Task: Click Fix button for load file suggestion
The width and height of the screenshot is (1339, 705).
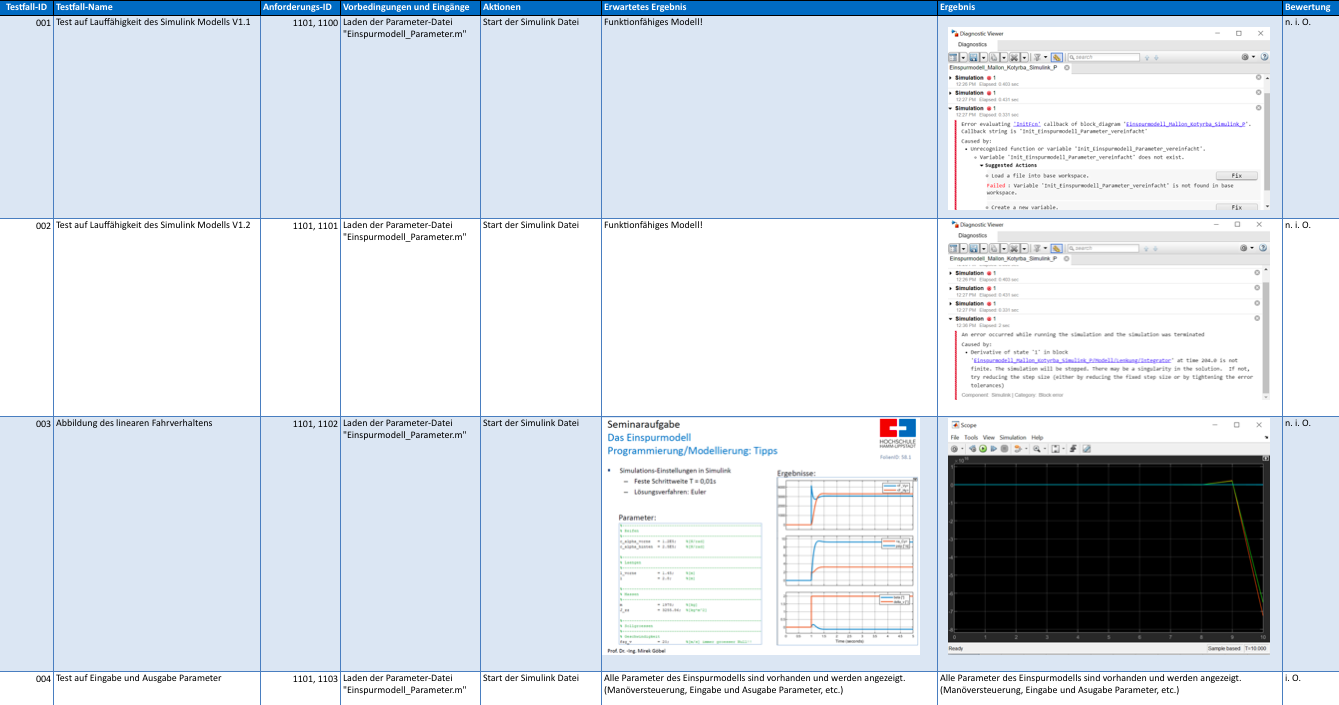Action: tap(1236, 175)
